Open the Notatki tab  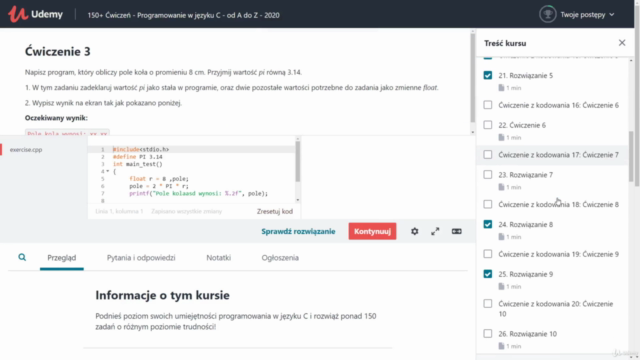tap(218, 258)
